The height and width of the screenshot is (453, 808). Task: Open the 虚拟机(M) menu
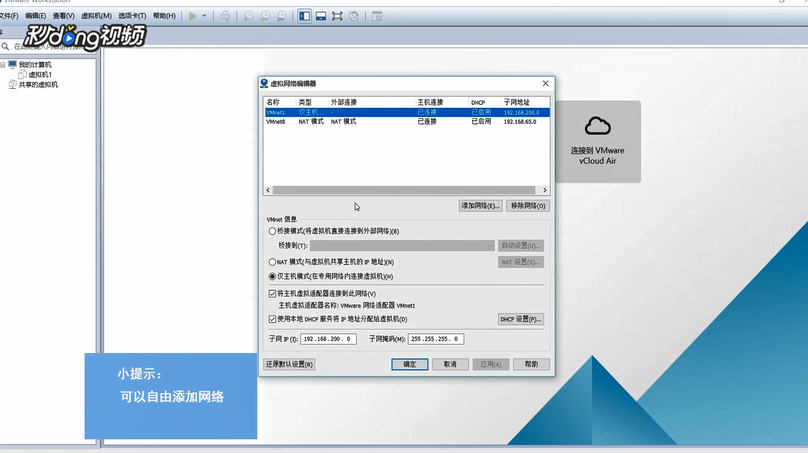click(x=96, y=16)
